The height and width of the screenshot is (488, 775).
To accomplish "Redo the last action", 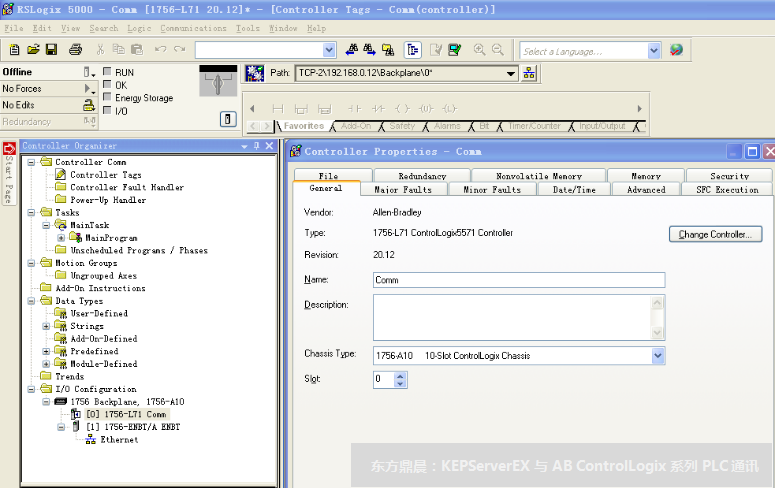I will coord(179,49).
